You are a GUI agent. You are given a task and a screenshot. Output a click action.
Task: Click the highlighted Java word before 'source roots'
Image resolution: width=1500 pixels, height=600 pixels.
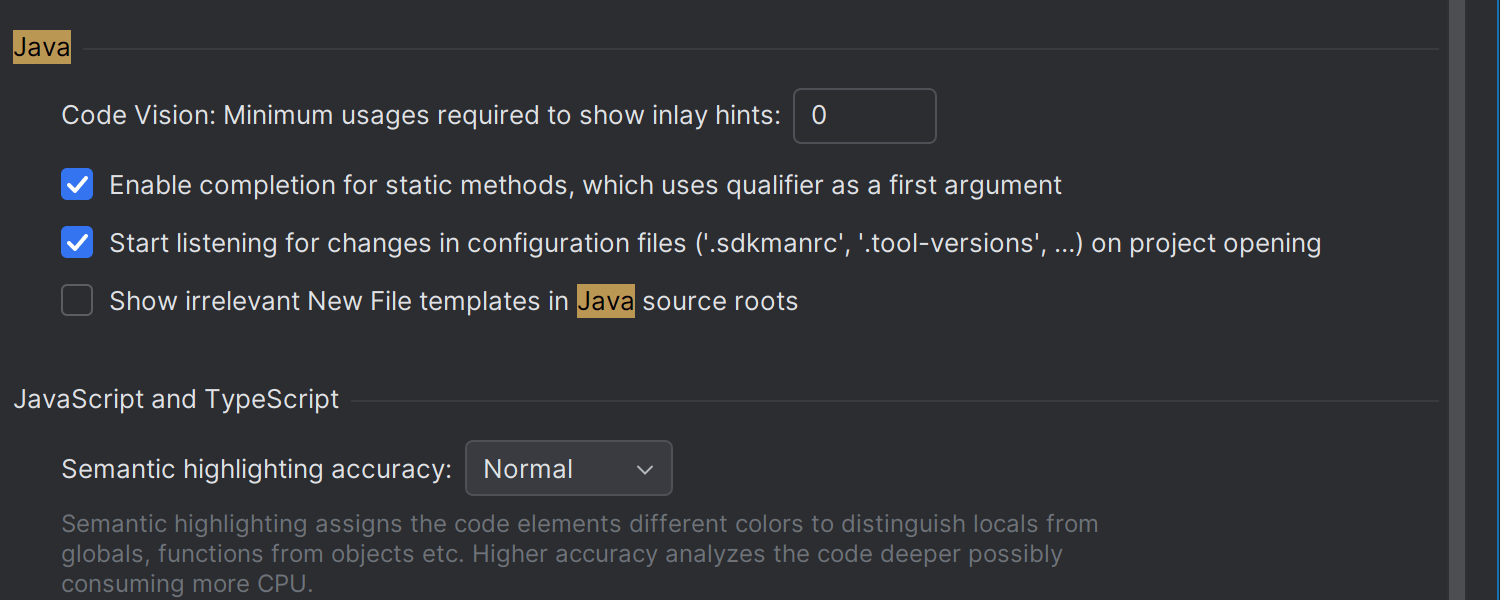(x=606, y=301)
